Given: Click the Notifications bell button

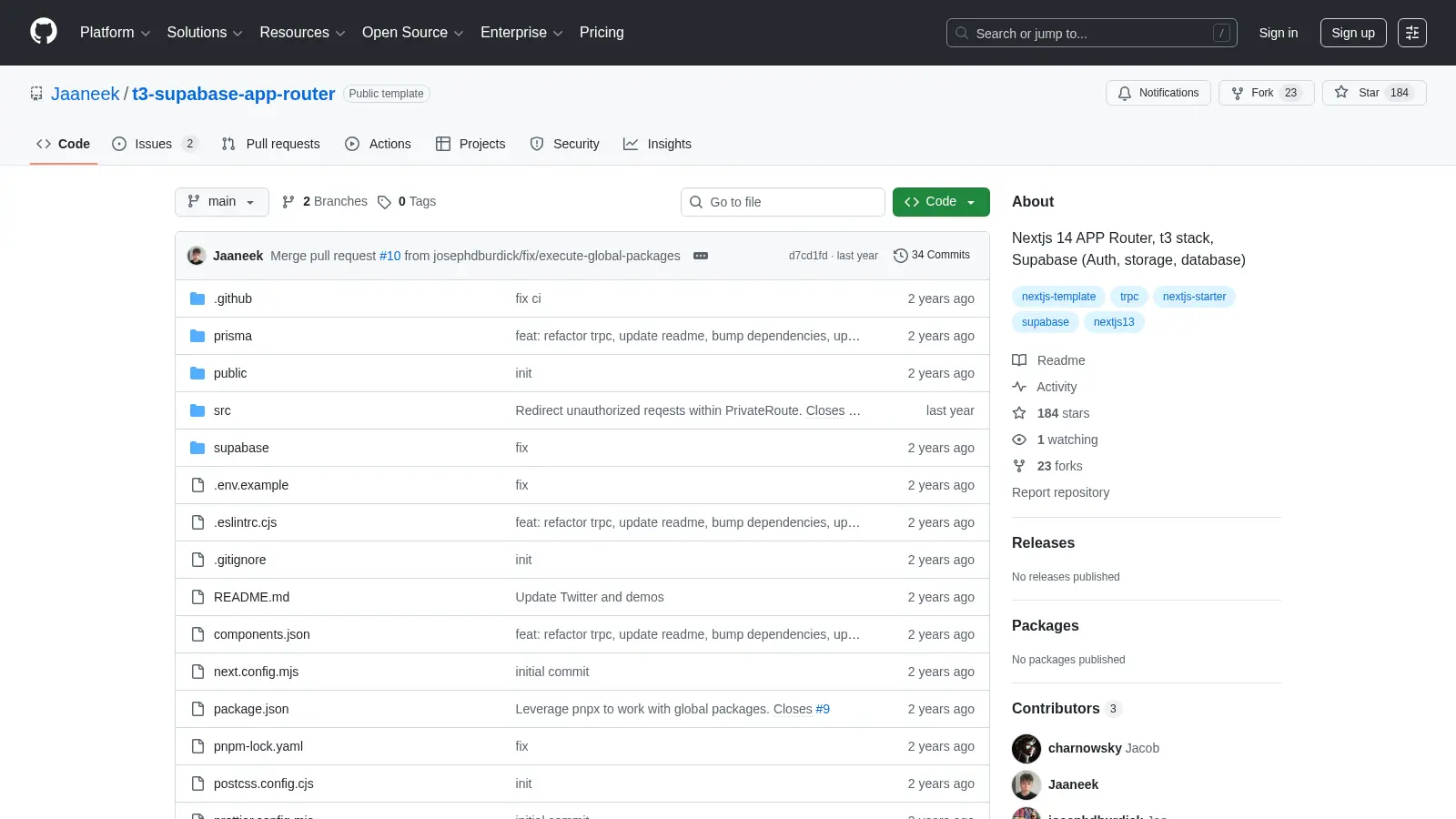Looking at the screenshot, I should [1158, 93].
